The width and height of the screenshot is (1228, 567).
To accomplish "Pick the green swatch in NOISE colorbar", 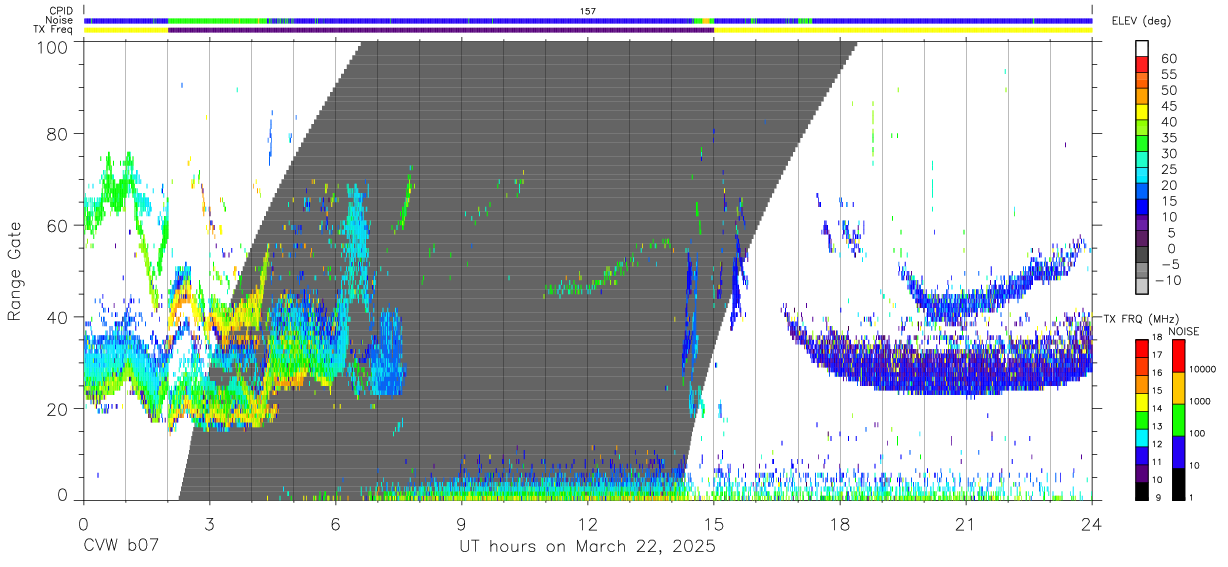I will pyautogui.click(x=1177, y=420).
